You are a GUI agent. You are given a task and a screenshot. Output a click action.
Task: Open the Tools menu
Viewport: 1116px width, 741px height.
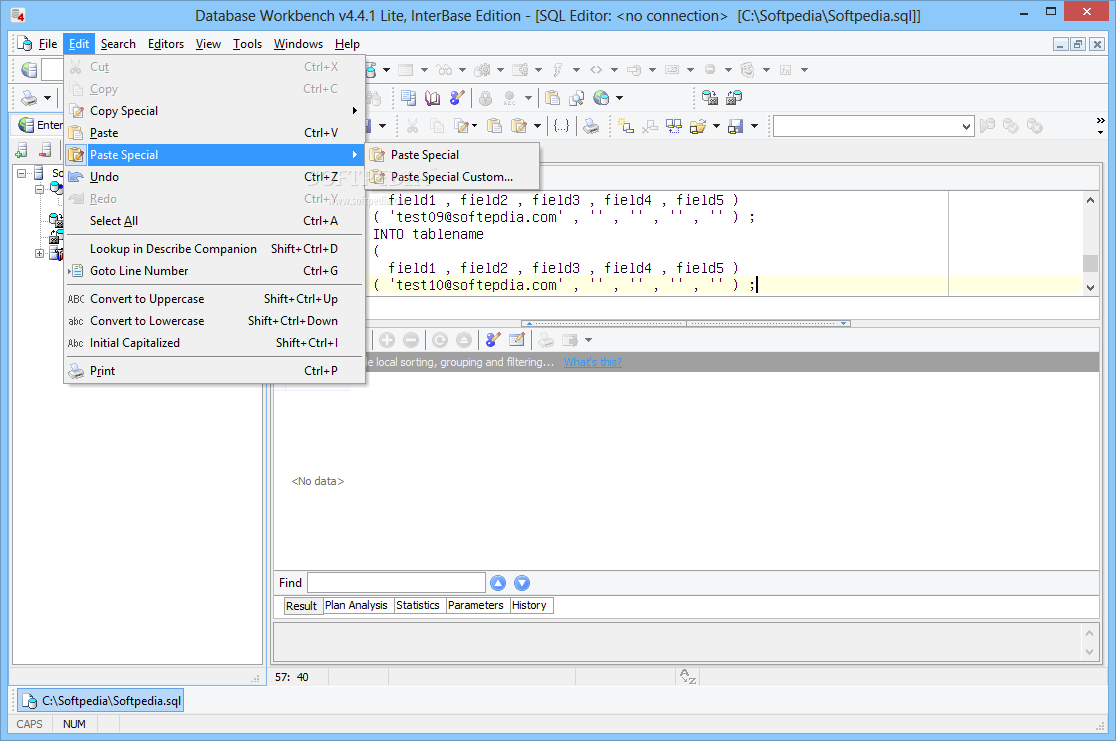tap(247, 44)
